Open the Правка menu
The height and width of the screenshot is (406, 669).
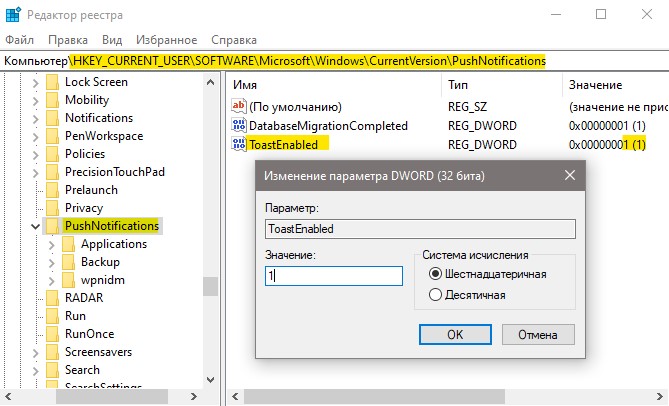click(x=68, y=40)
